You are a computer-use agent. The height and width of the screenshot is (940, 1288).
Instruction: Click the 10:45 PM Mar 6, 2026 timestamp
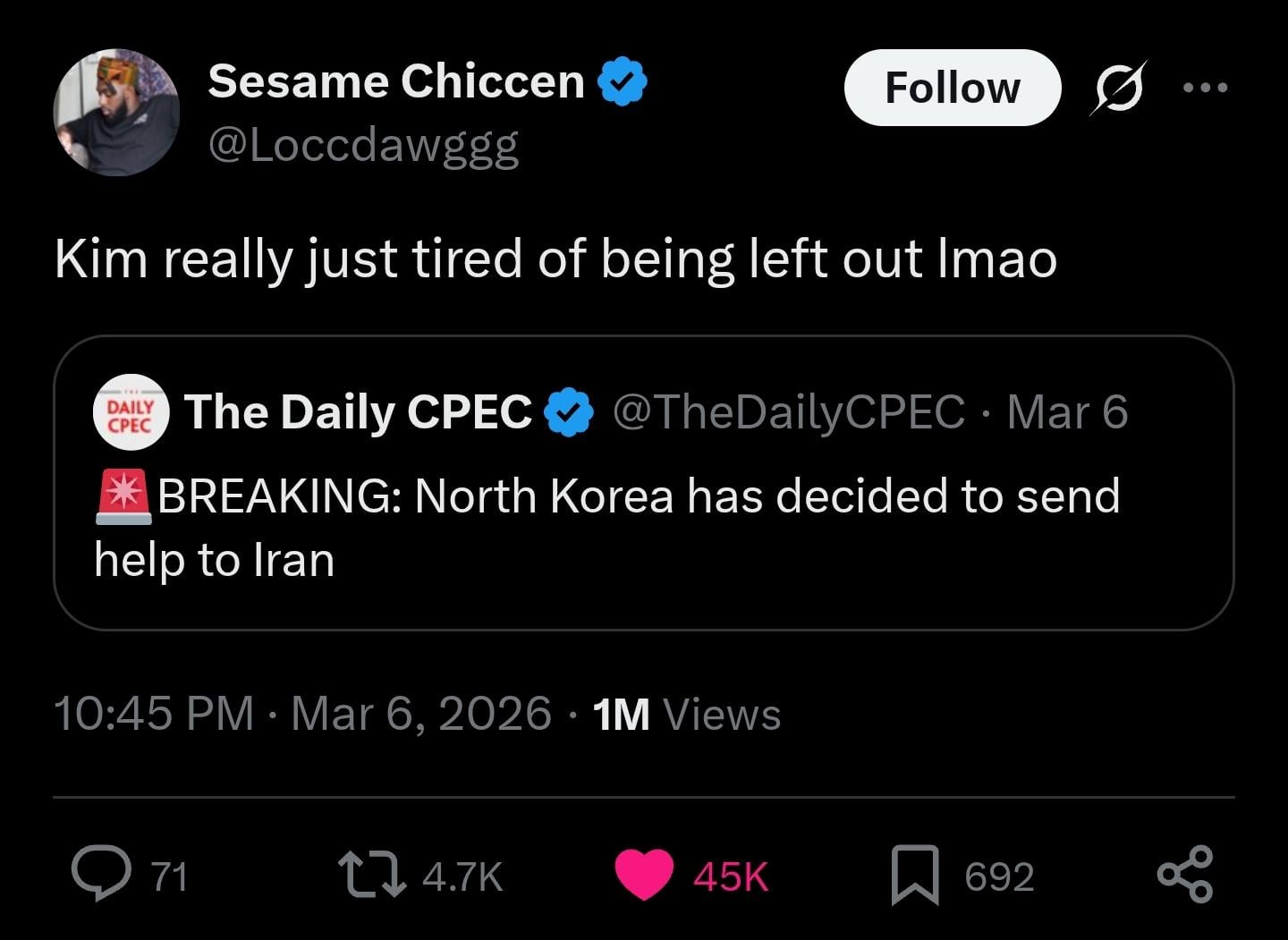(x=302, y=714)
